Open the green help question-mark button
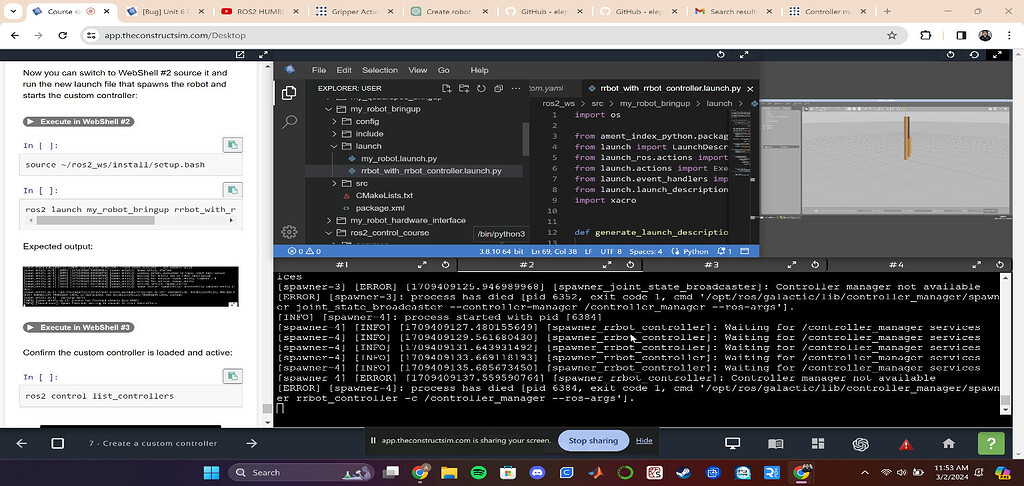 (991, 444)
